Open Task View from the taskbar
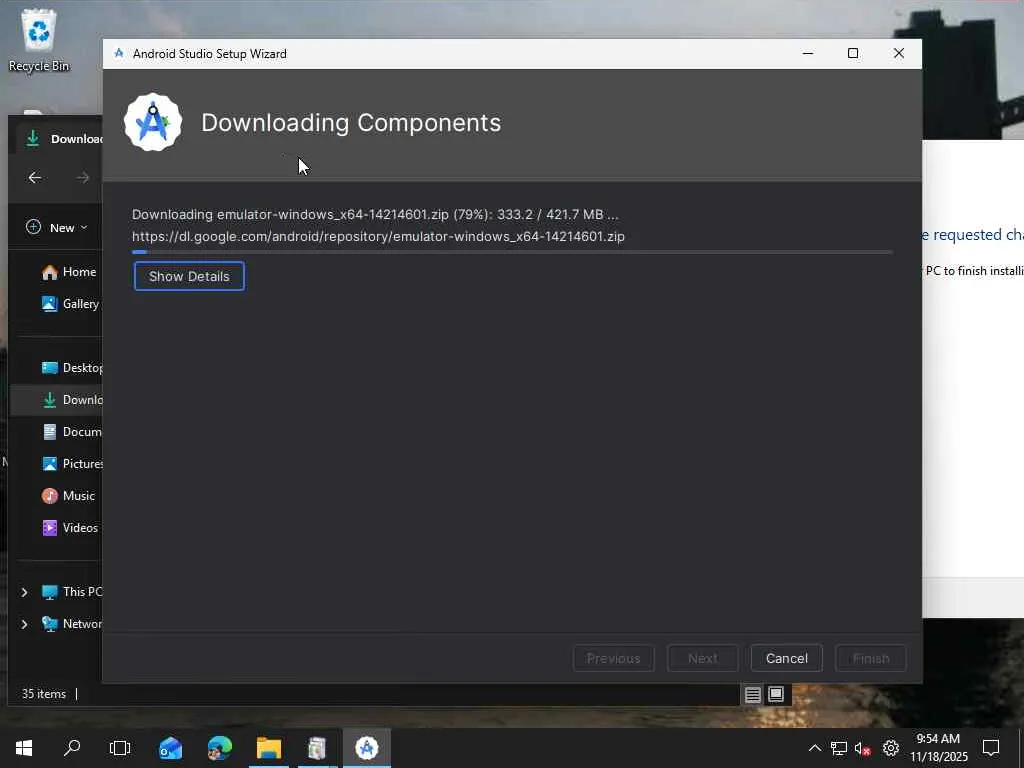1024x768 pixels. 120,748
